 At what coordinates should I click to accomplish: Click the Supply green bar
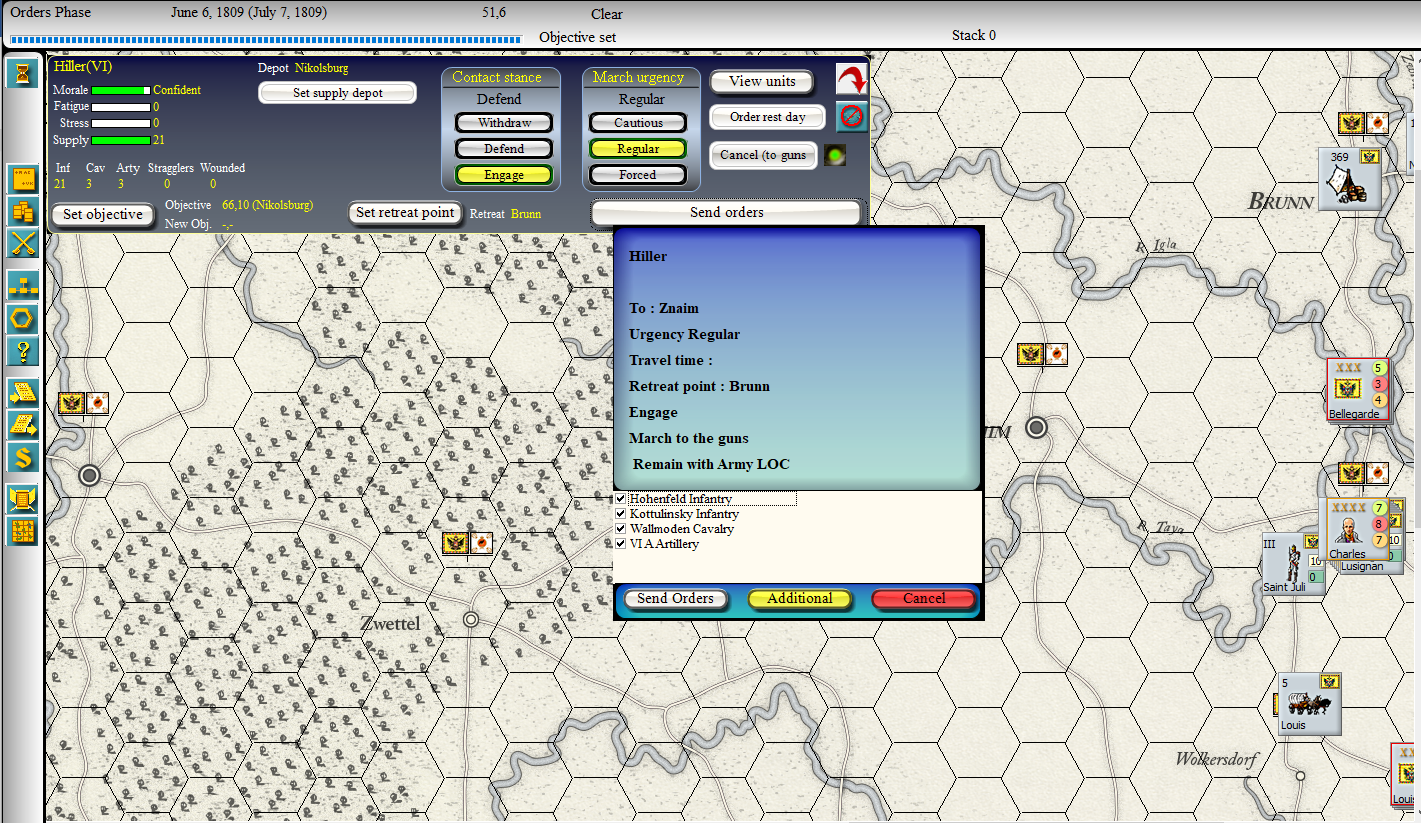click(x=121, y=140)
